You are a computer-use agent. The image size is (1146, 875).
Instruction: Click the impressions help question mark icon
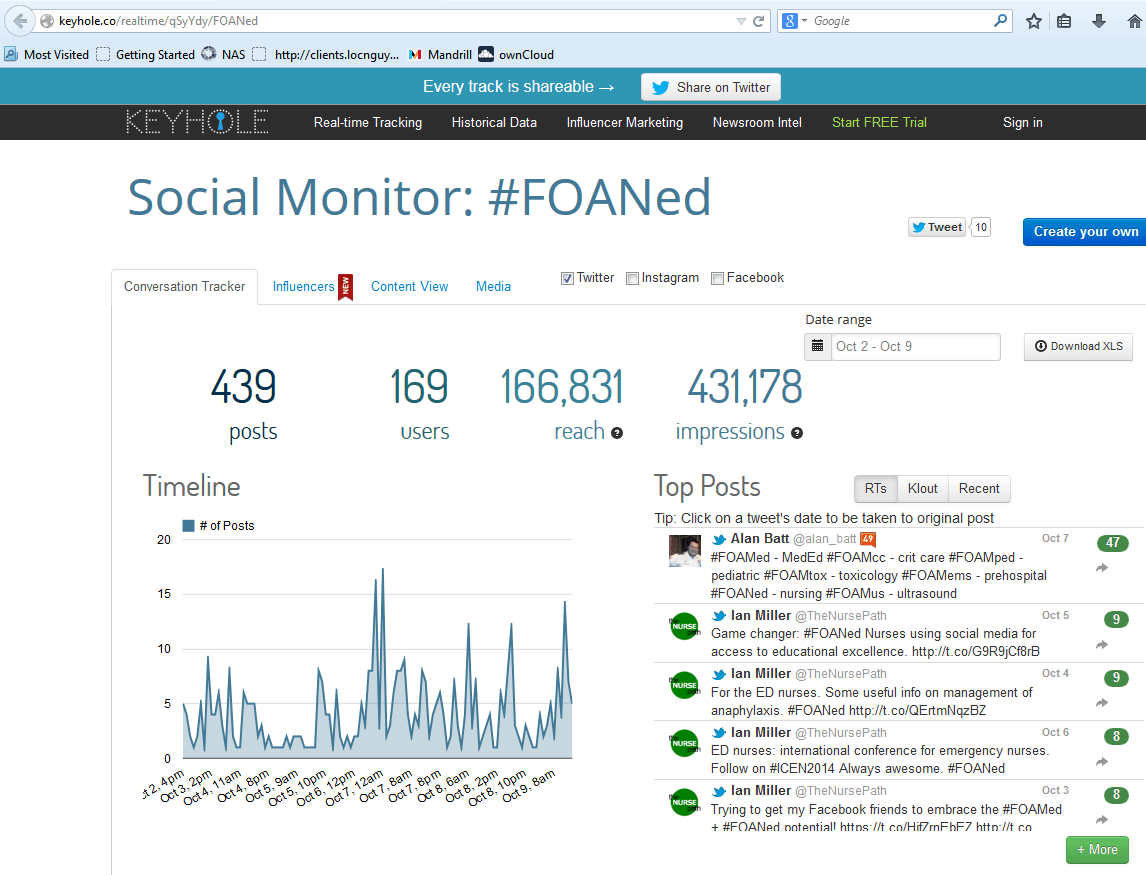797,433
